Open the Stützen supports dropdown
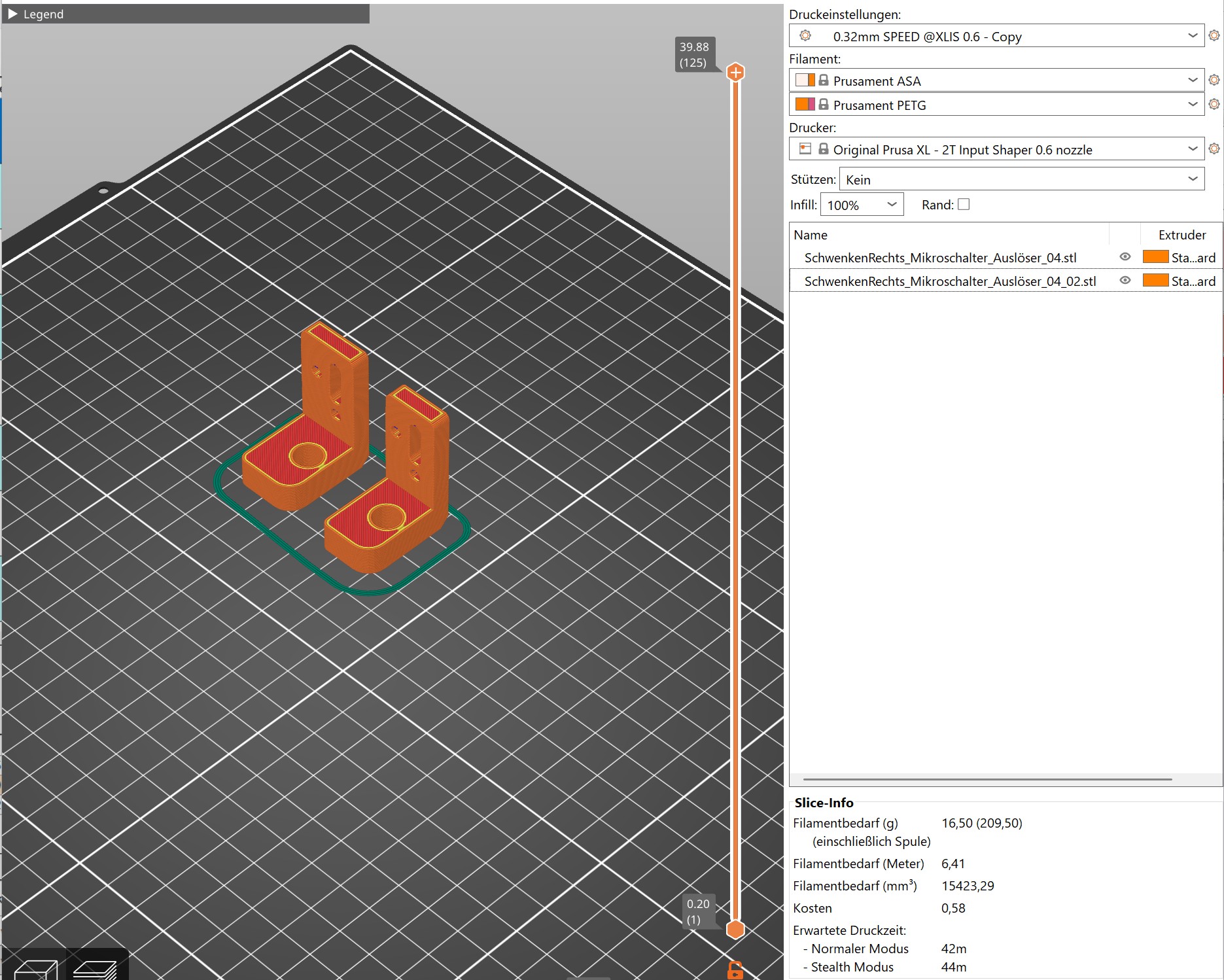The width and height of the screenshot is (1224, 980). point(1022,179)
